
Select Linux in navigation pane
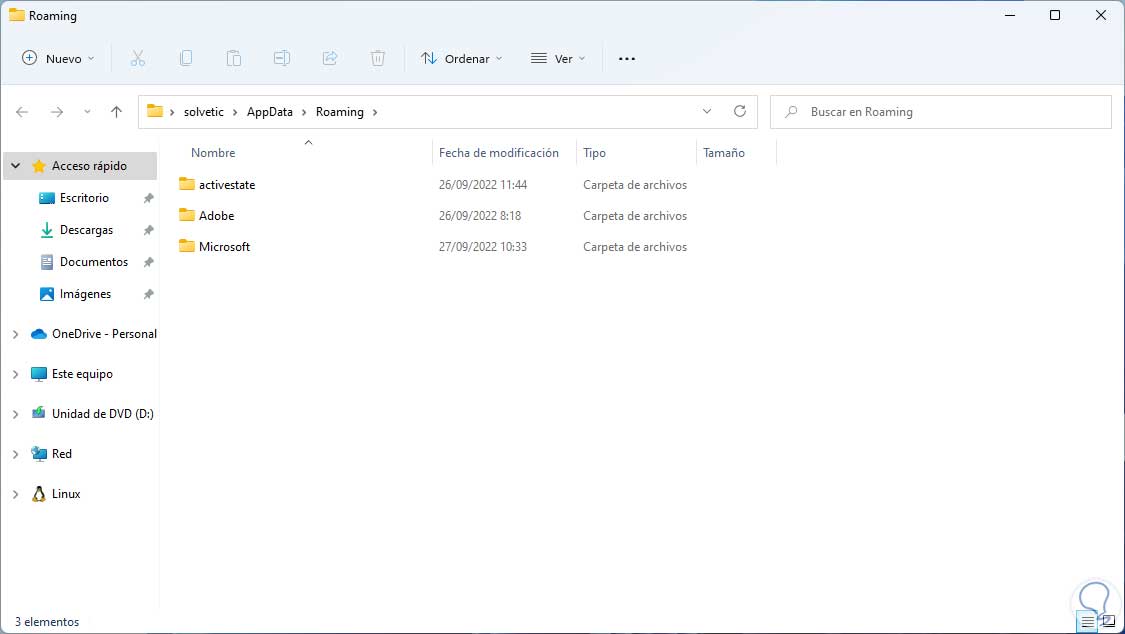click(66, 494)
